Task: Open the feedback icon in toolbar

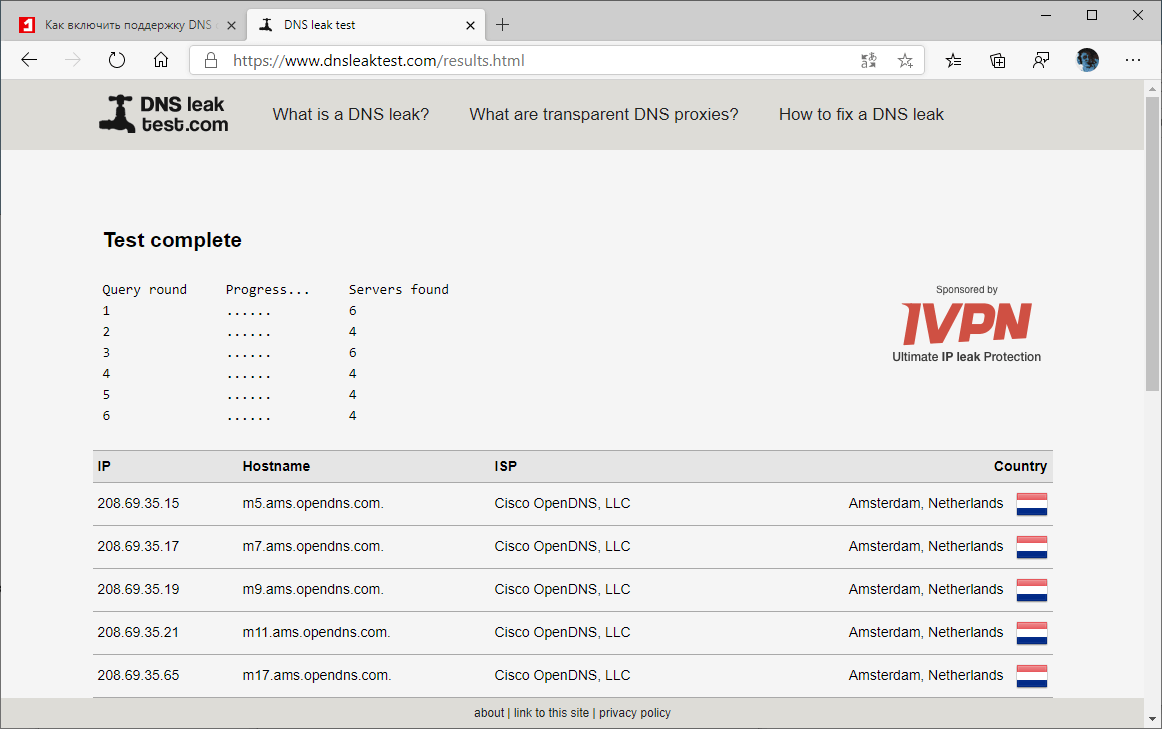Action: point(1041,61)
